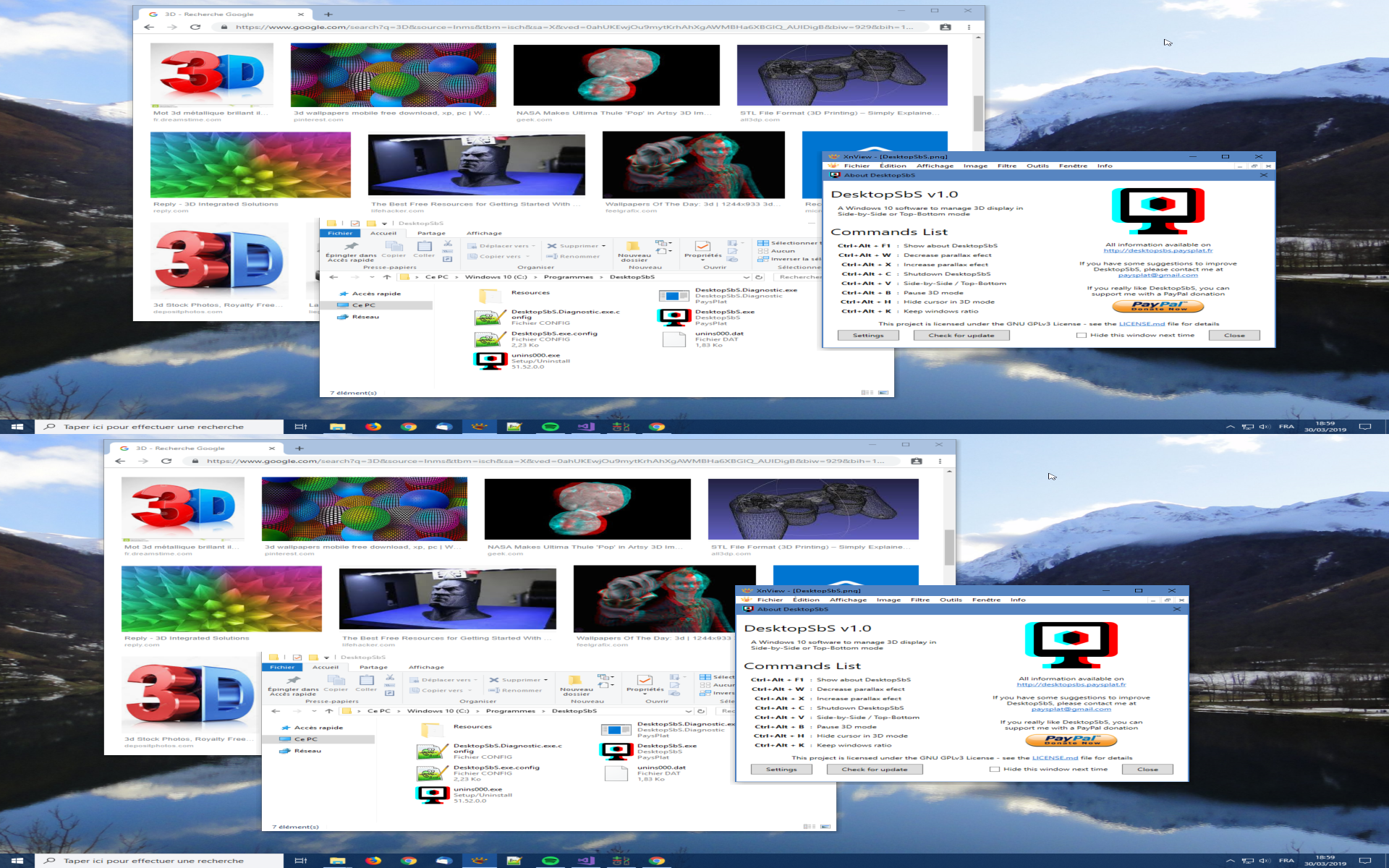Select the DesktopSbS.exe file icon
This screenshot has width=1389, height=868.
[x=674, y=317]
